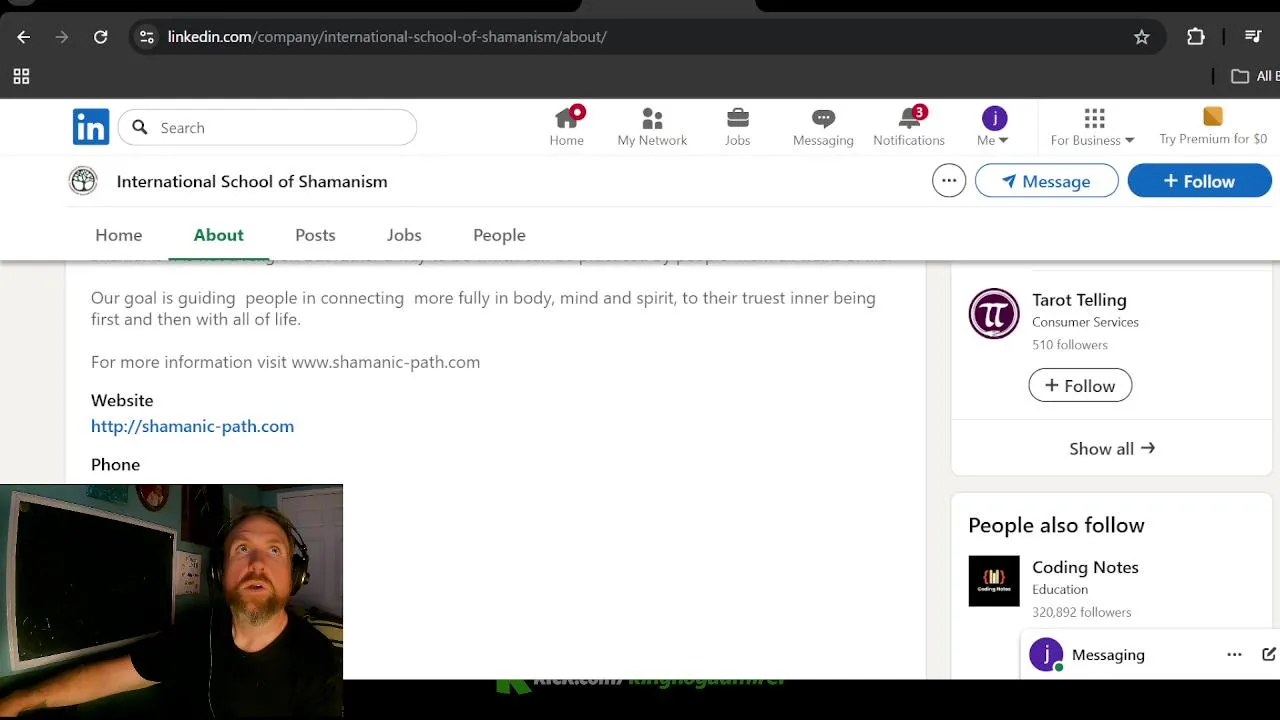Image resolution: width=1280 pixels, height=720 pixels.
Task: Open site information icon in address bar
Action: [147, 37]
